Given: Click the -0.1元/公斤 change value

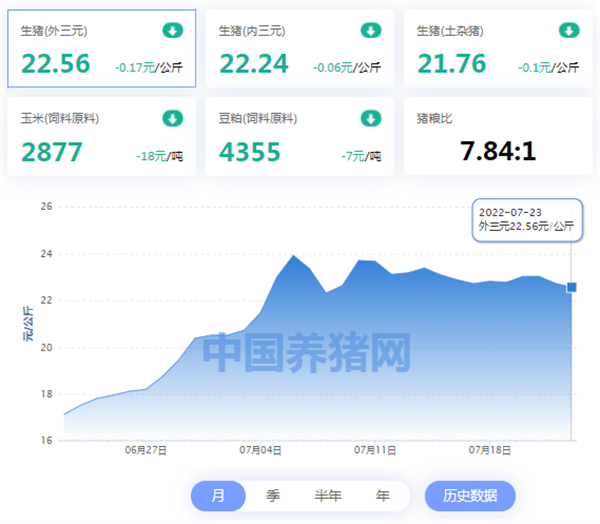Looking at the screenshot, I should click(x=549, y=68).
